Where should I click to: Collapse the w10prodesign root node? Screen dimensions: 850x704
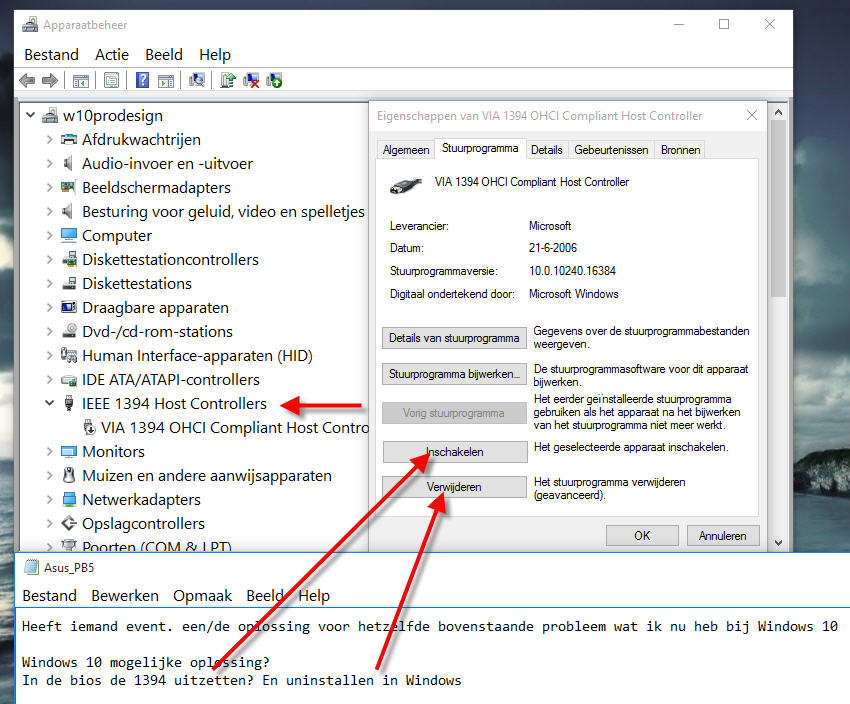coord(31,115)
